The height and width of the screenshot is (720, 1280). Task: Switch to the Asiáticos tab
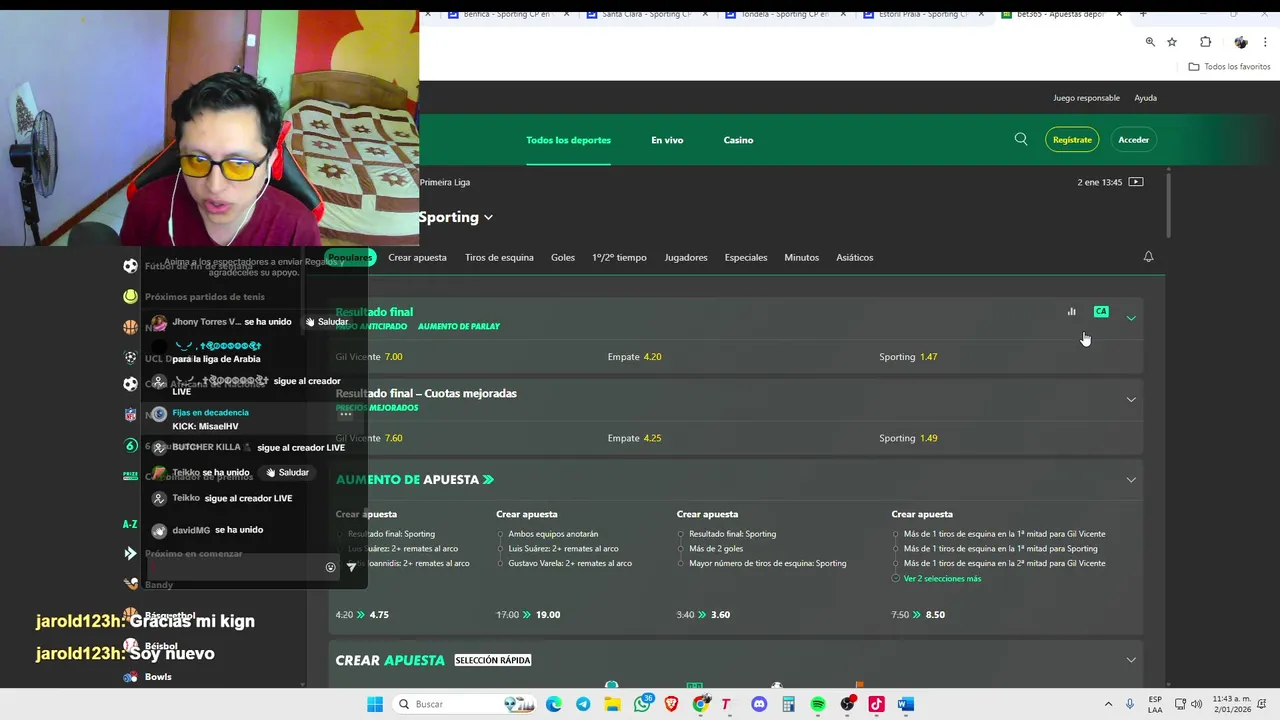(x=855, y=257)
